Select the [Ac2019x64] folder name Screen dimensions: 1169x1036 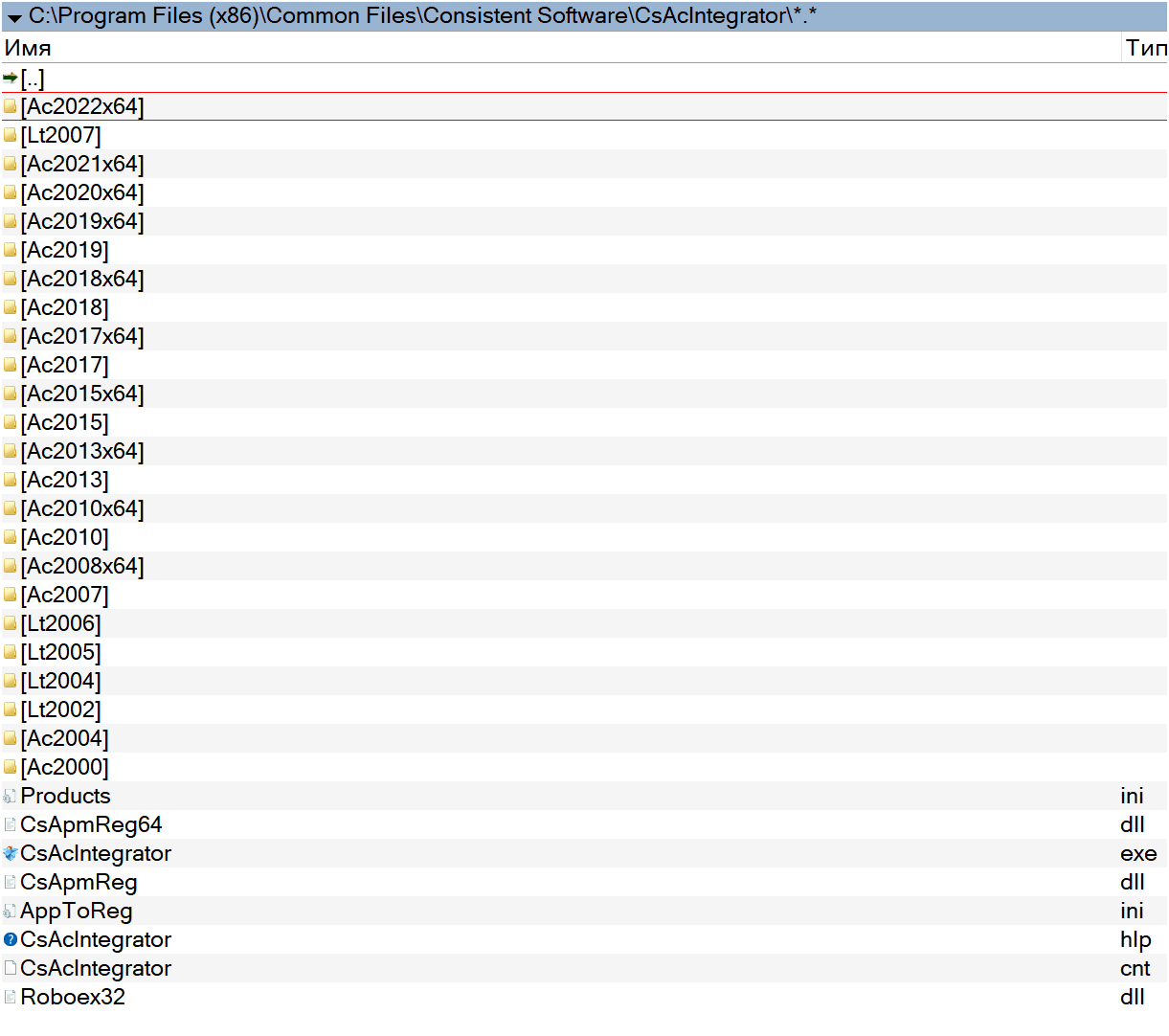[x=82, y=221]
